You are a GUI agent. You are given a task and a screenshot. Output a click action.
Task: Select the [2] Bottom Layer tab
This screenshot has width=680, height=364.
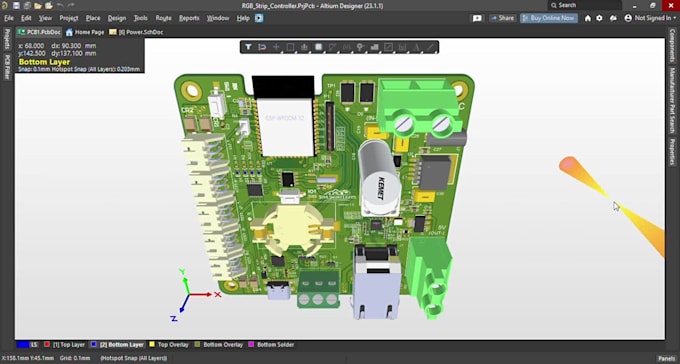click(x=117, y=345)
